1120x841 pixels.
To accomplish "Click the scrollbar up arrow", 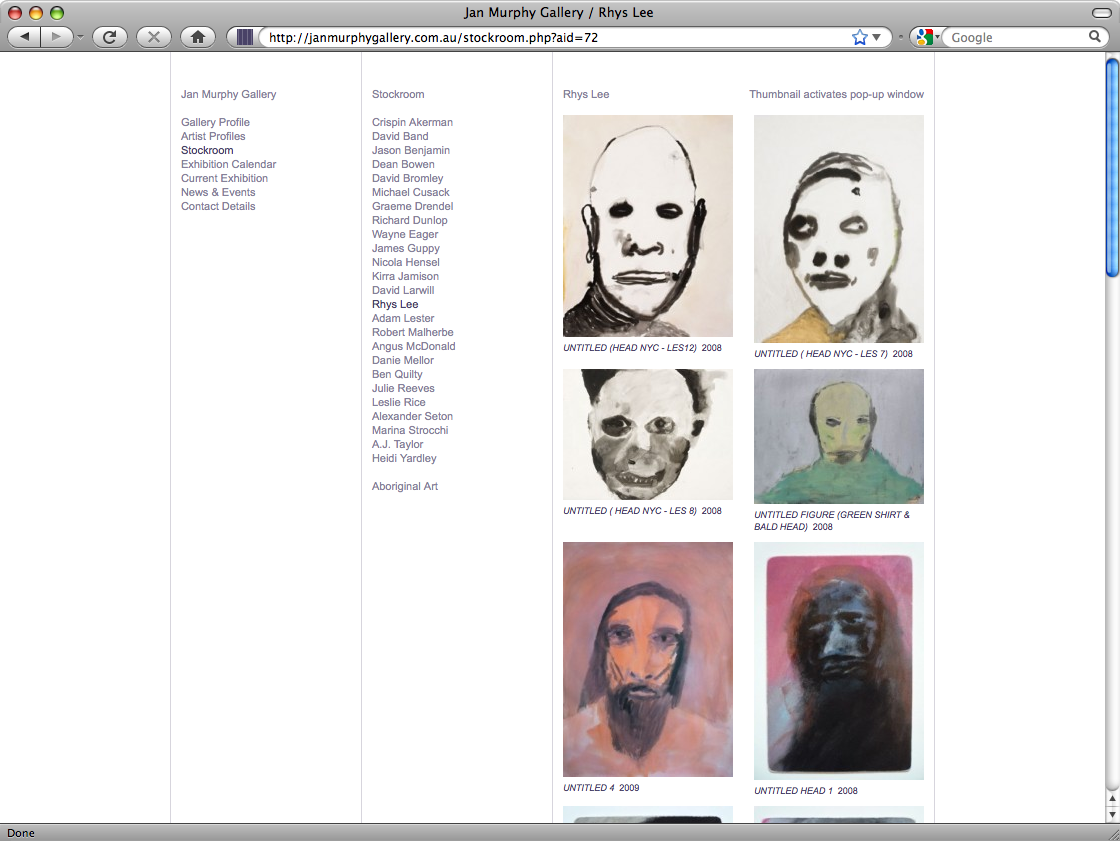I will 1112,798.
